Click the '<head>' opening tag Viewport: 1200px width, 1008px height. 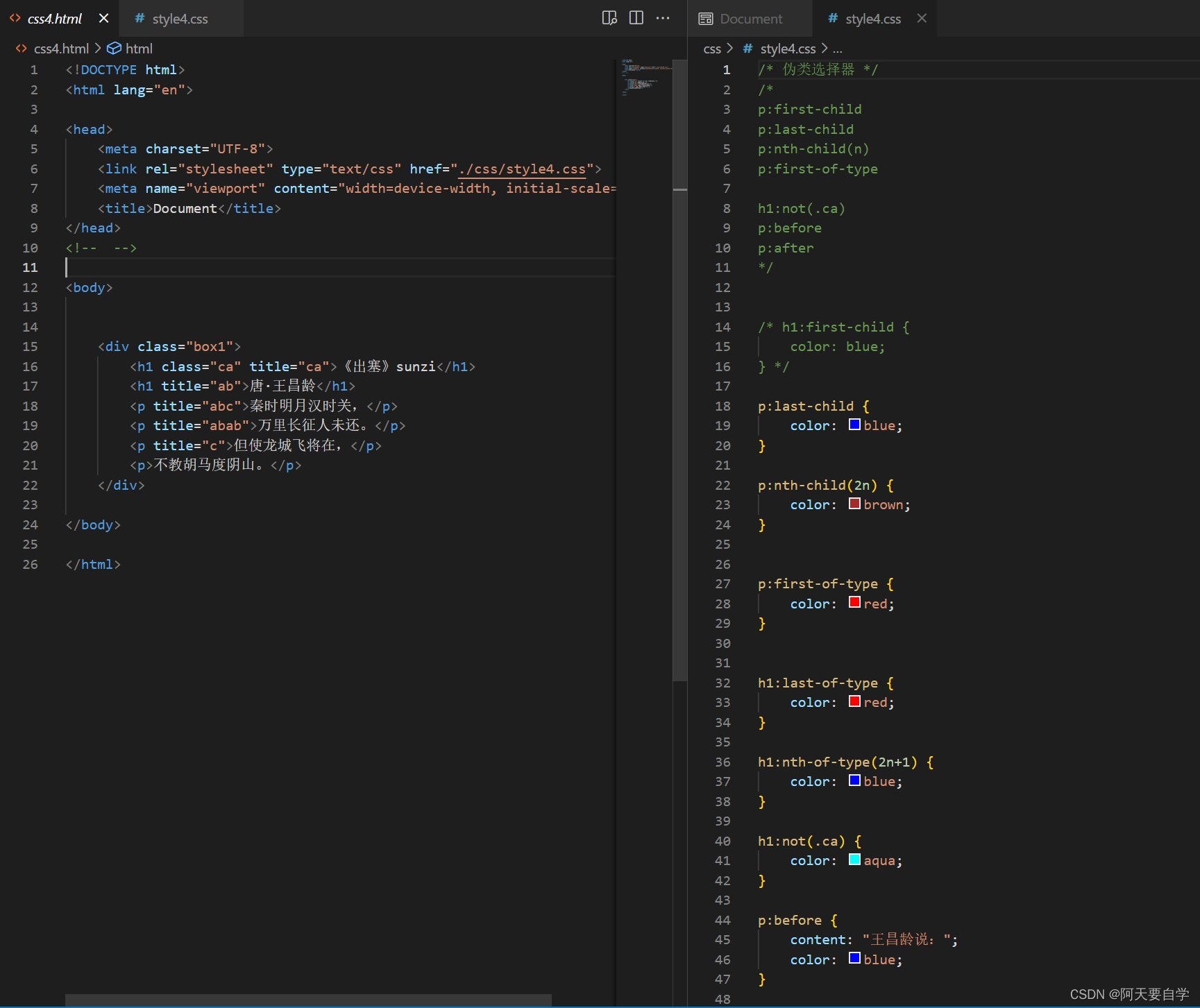pos(89,129)
